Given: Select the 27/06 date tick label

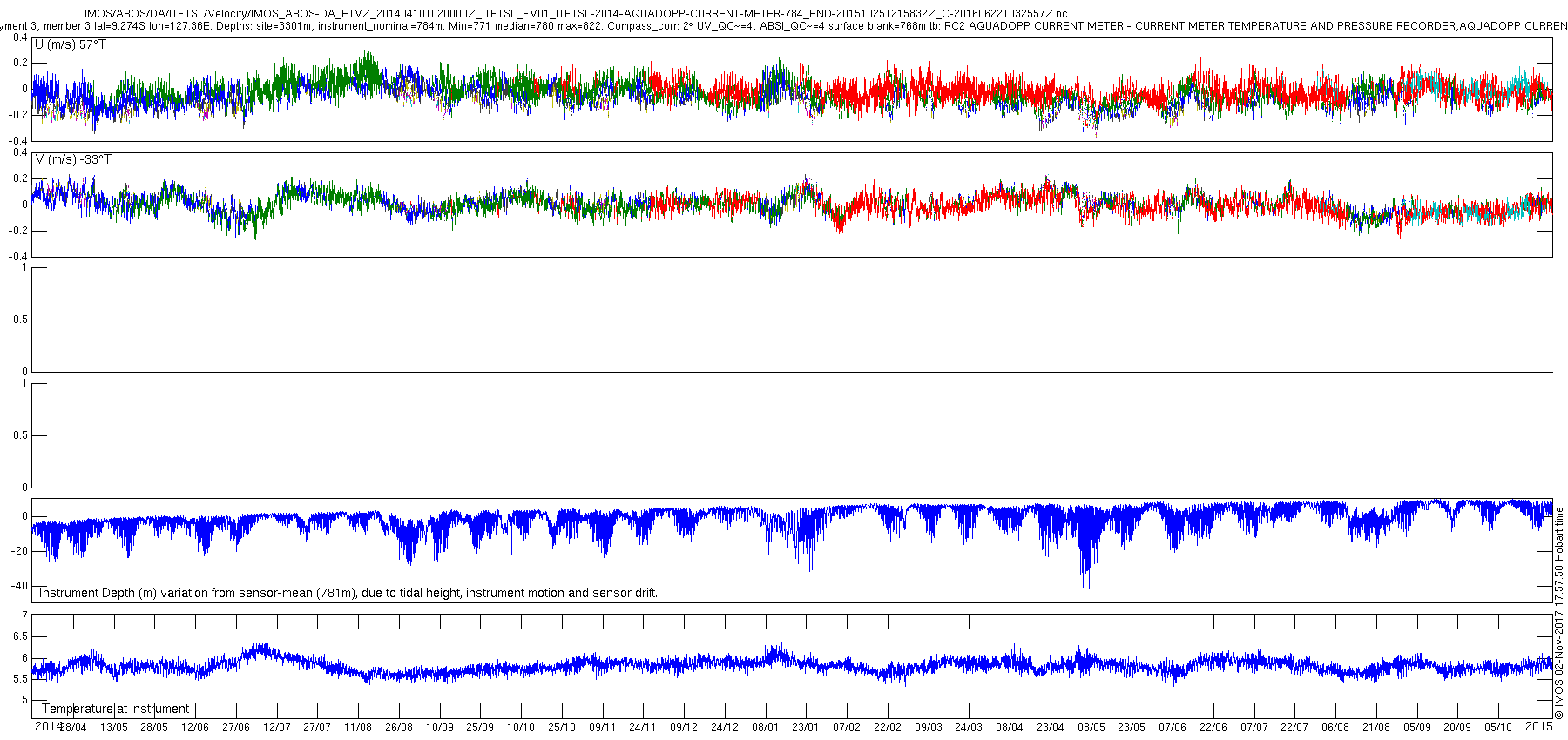Looking at the screenshot, I should [235, 728].
